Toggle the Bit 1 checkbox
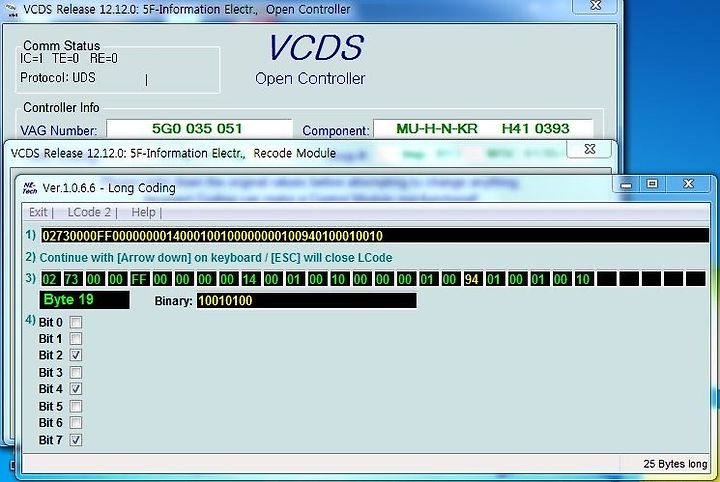This screenshot has width=720, height=482. (76, 339)
